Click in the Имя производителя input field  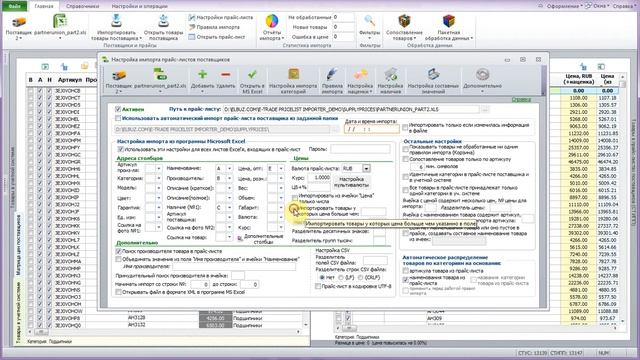pos(234,267)
